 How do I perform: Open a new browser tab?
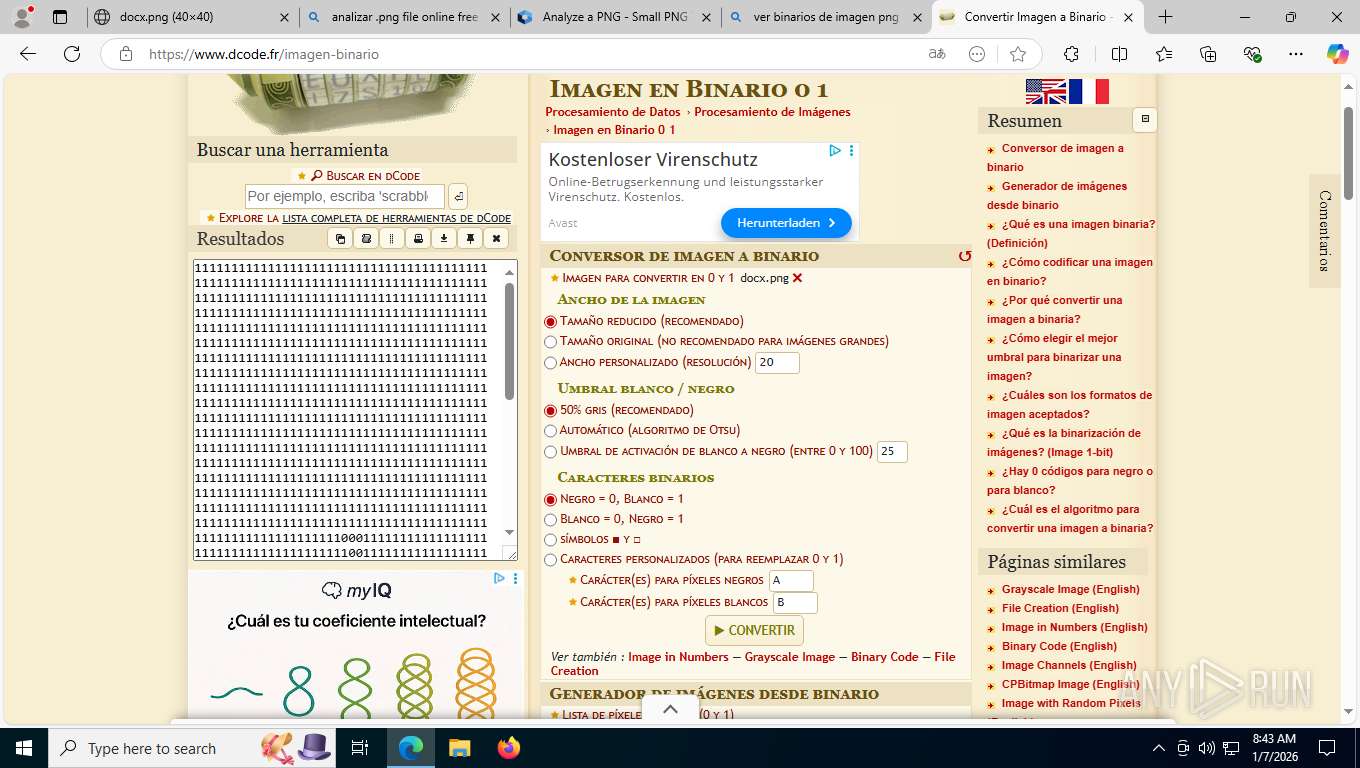click(x=1165, y=17)
